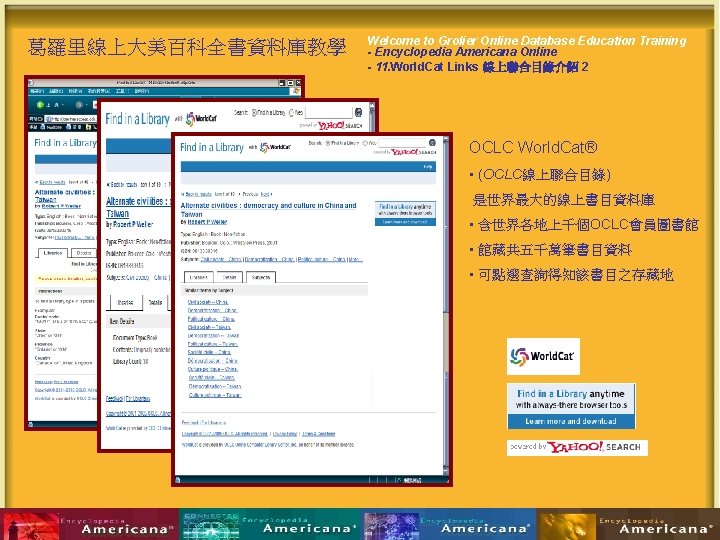Screen dimensions: 720x540
Task: Open the Libraries tab in the front window
Action: (198, 277)
